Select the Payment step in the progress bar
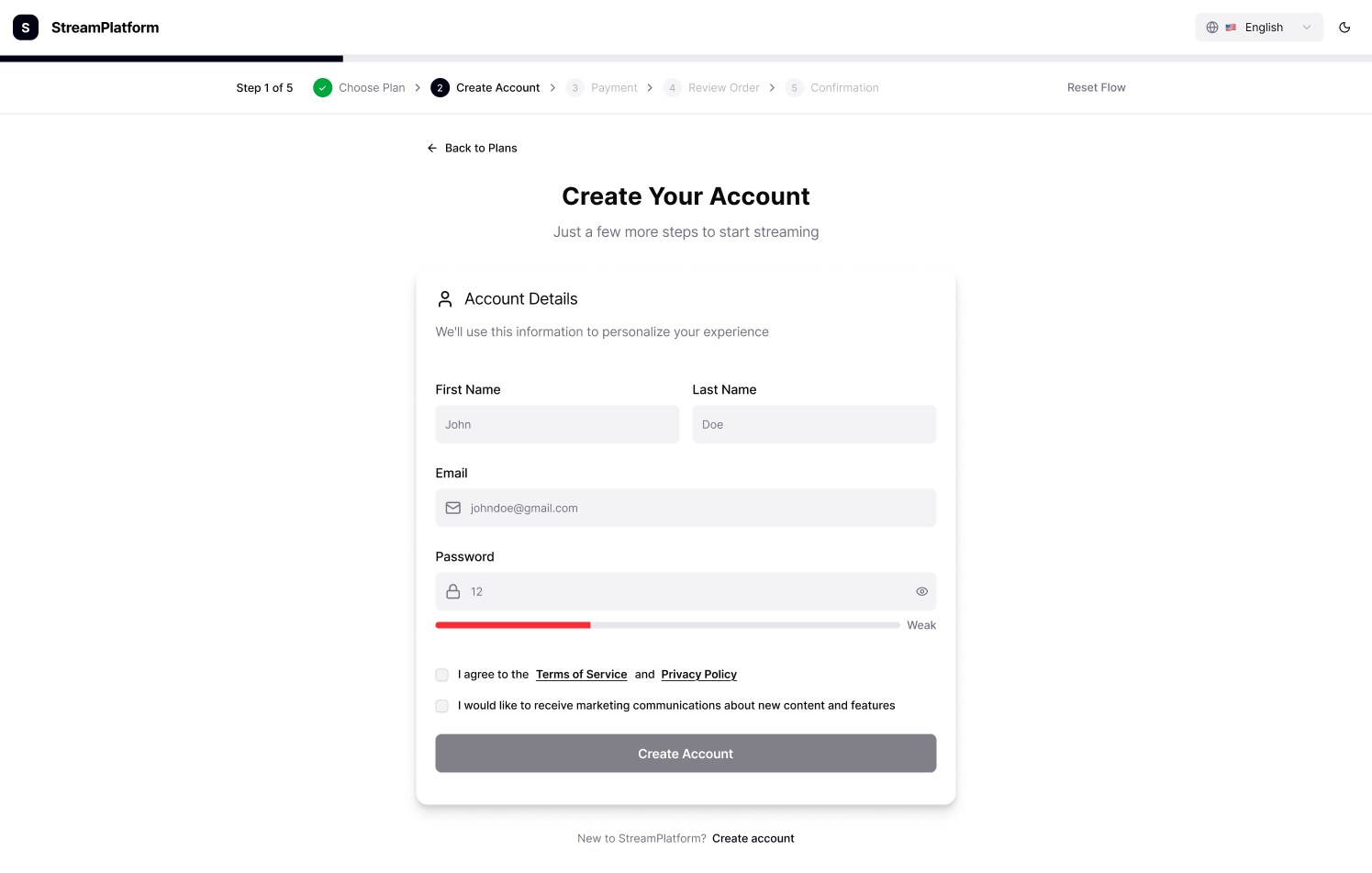Image resolution: width=1372 pixels, height=873 pixels. coord(601,87)
